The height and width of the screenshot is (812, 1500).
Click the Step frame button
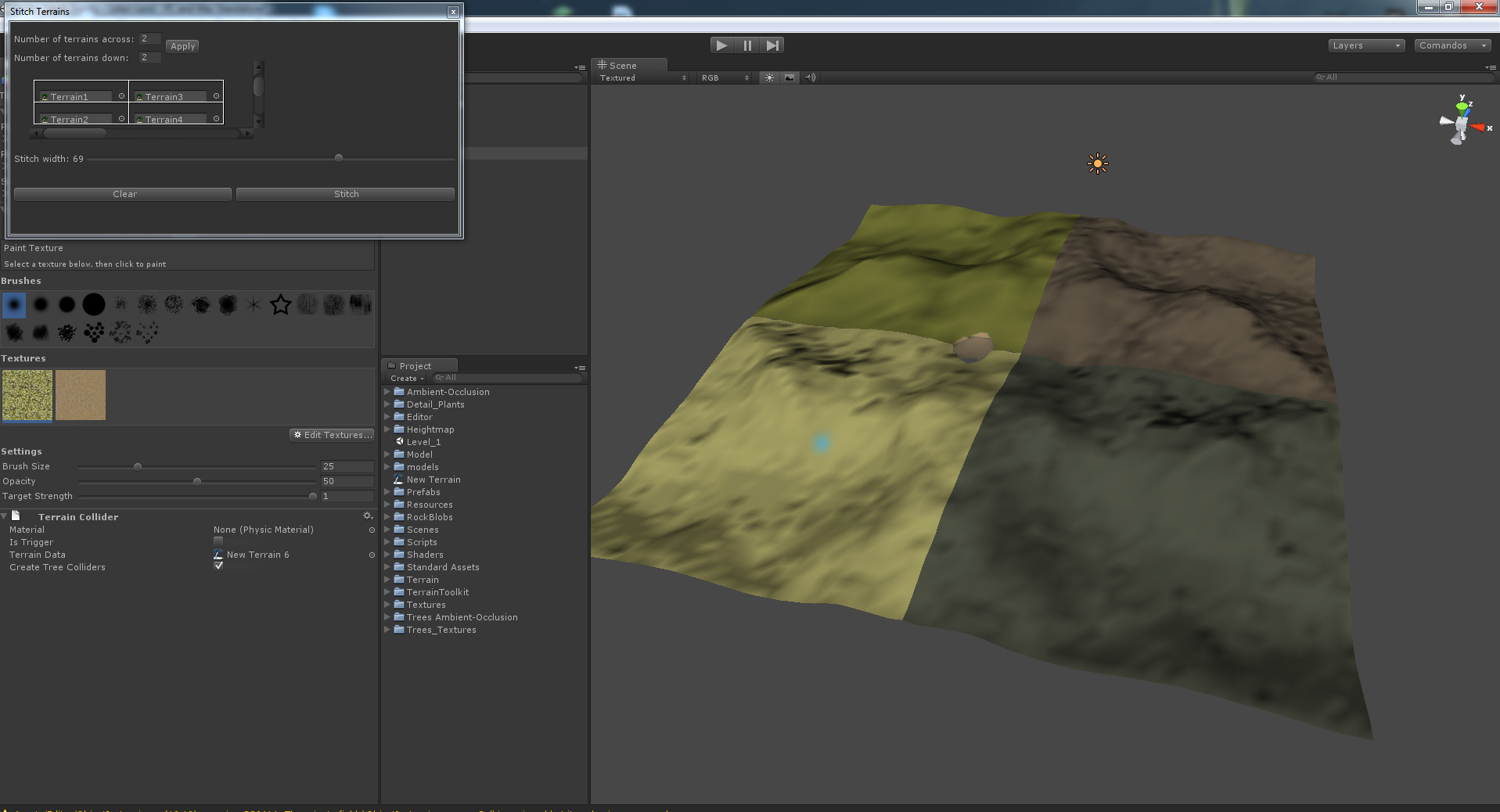coord(772,45)
